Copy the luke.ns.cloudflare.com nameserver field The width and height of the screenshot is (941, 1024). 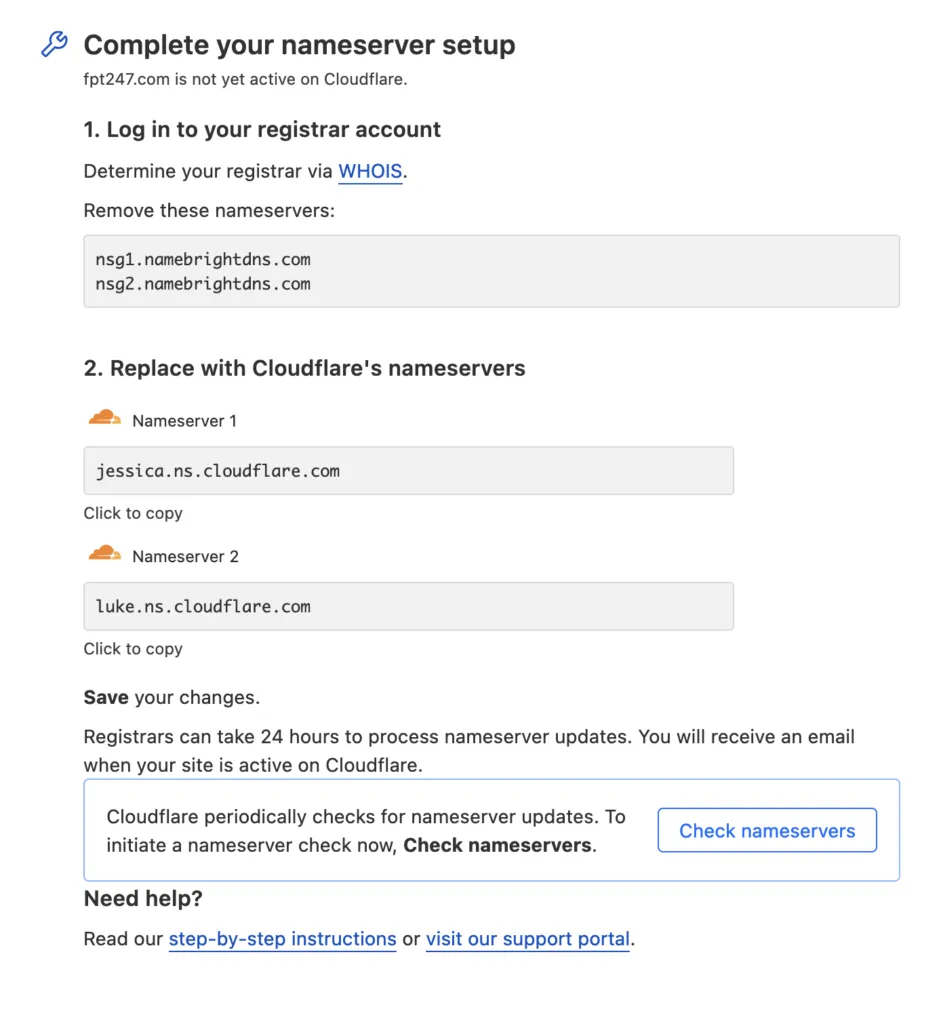408,606
